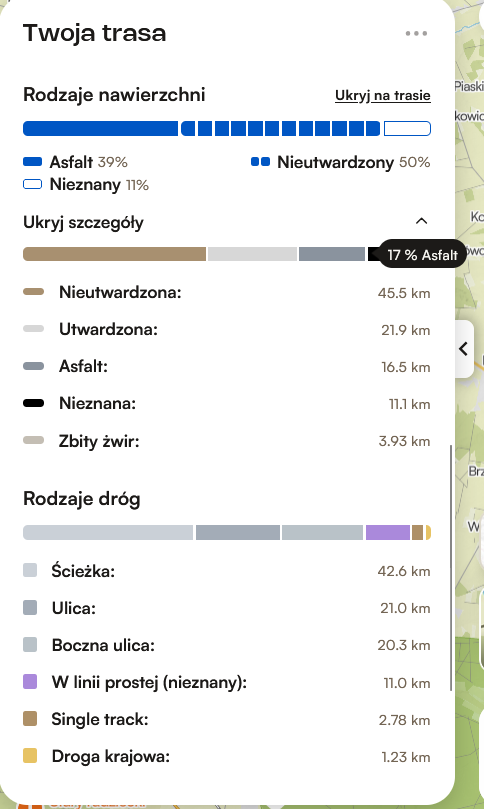Click the Utwardzona light grey detail bar segment
Image resolution: width=484 pixels, height=809 pixels.
click(x=252, y=254)
